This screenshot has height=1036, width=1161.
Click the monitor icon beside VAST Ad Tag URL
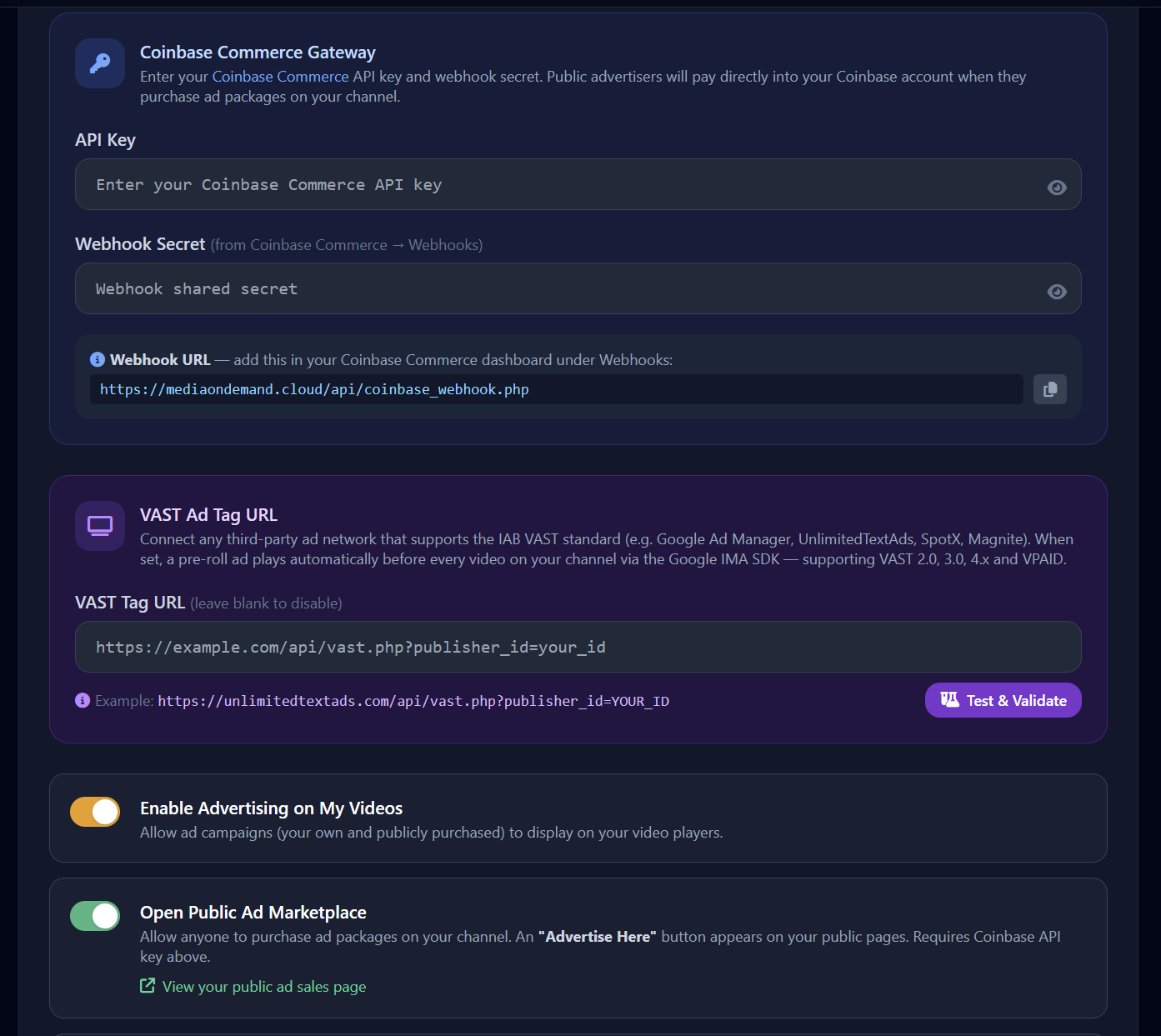pyautogui.click(x=100, y=526)
